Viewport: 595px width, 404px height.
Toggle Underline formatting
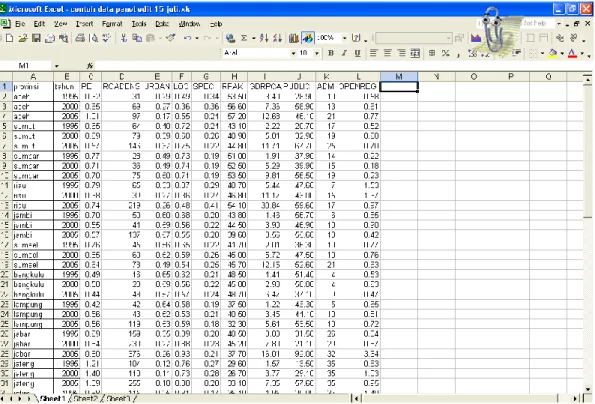(x=357, y=53)
